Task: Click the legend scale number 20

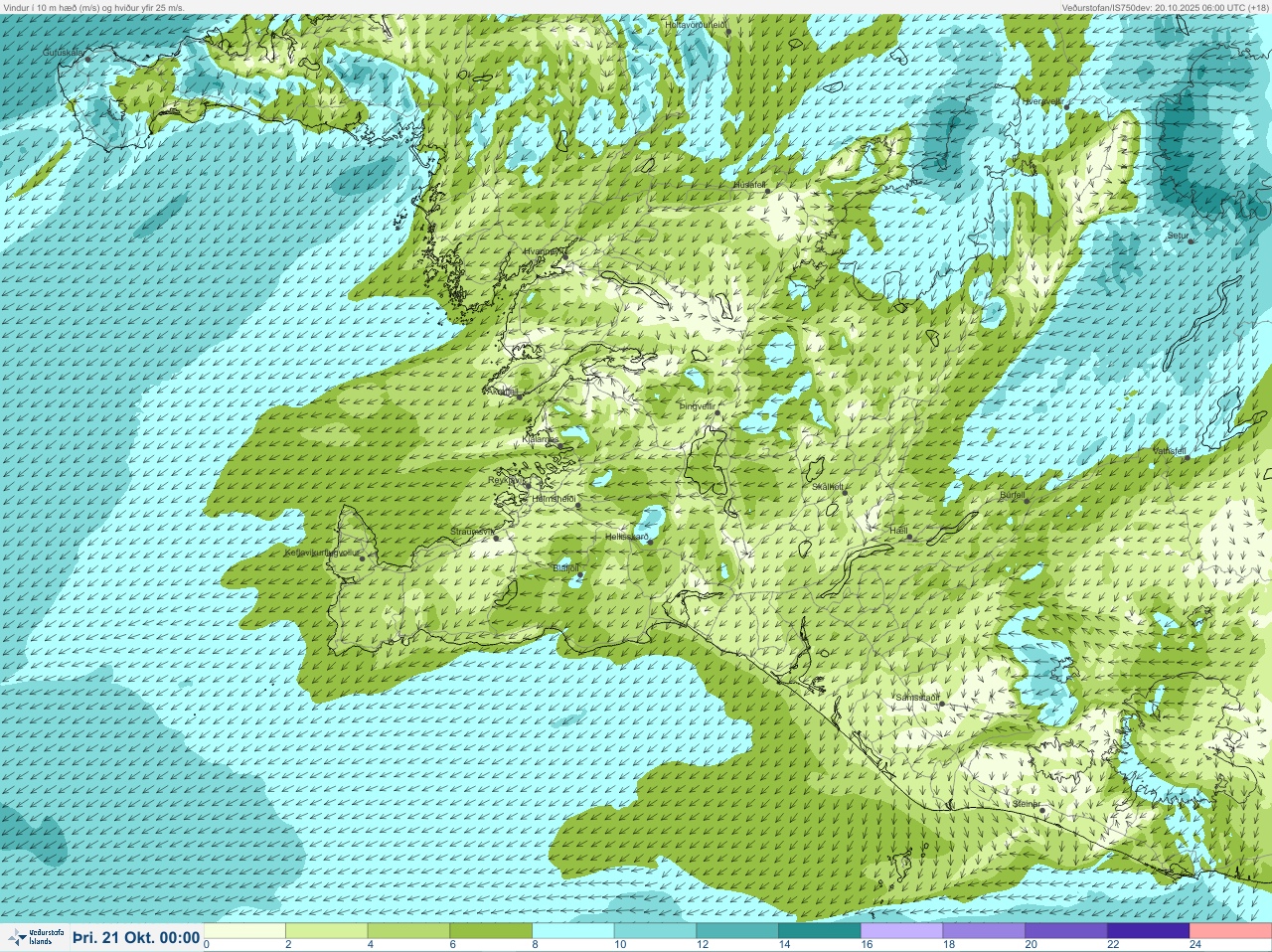Action: pyautogui.click(x=1031, y=945)
